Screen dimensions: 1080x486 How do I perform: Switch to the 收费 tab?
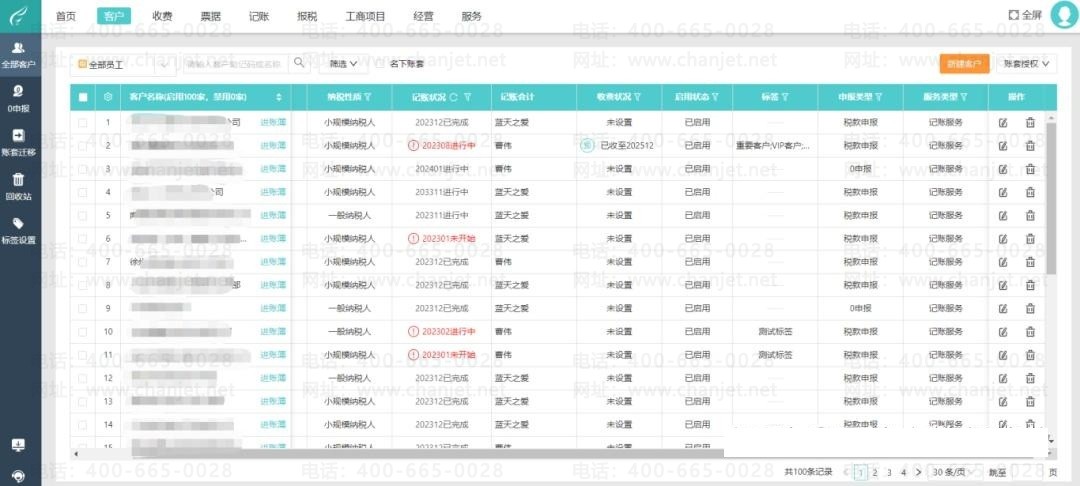coord(162,16)
